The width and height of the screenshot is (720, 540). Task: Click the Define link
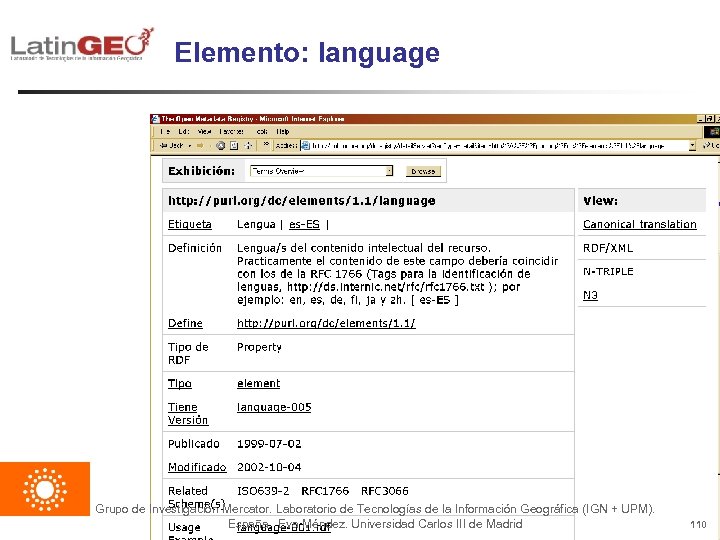click(x=185, y=323)
